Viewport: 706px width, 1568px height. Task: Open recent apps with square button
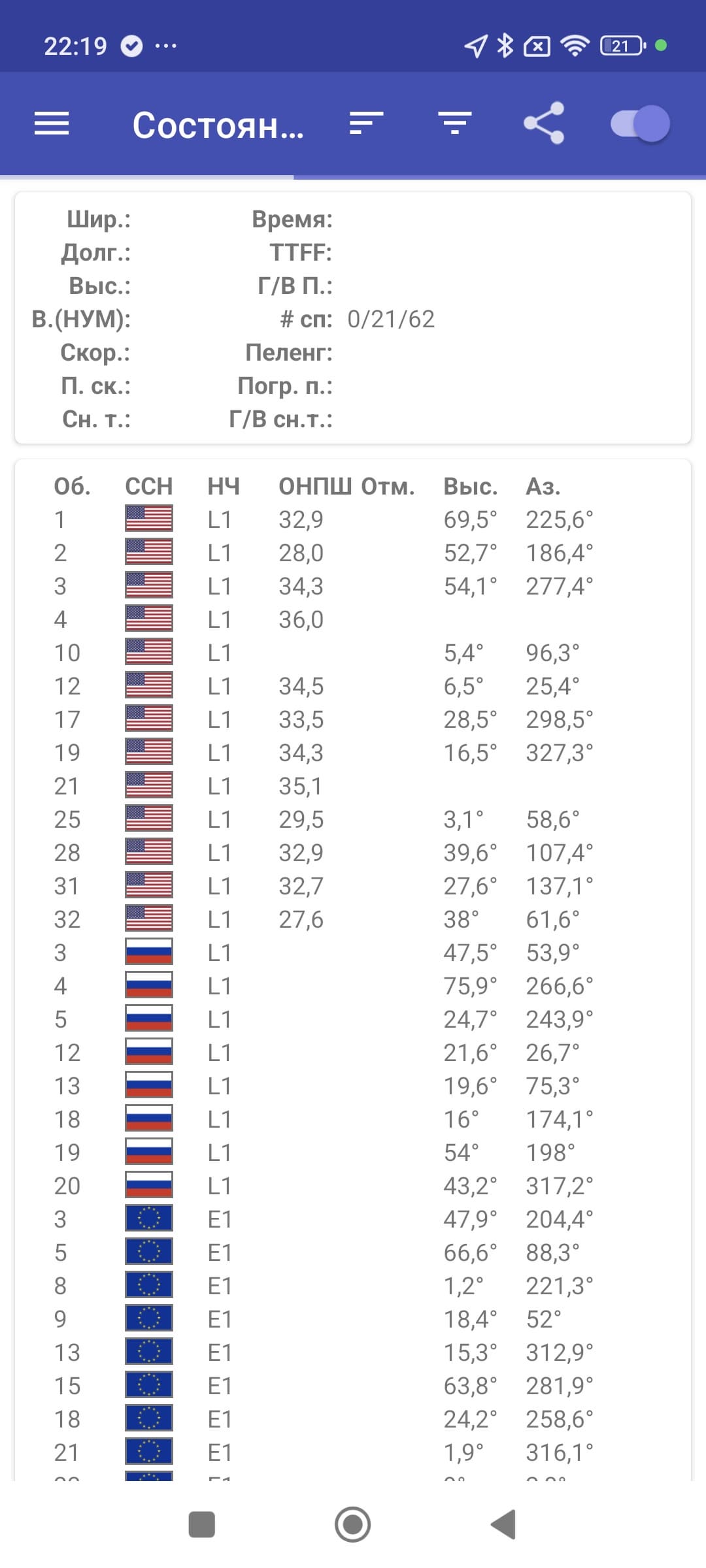click(x=201, y=1525)
